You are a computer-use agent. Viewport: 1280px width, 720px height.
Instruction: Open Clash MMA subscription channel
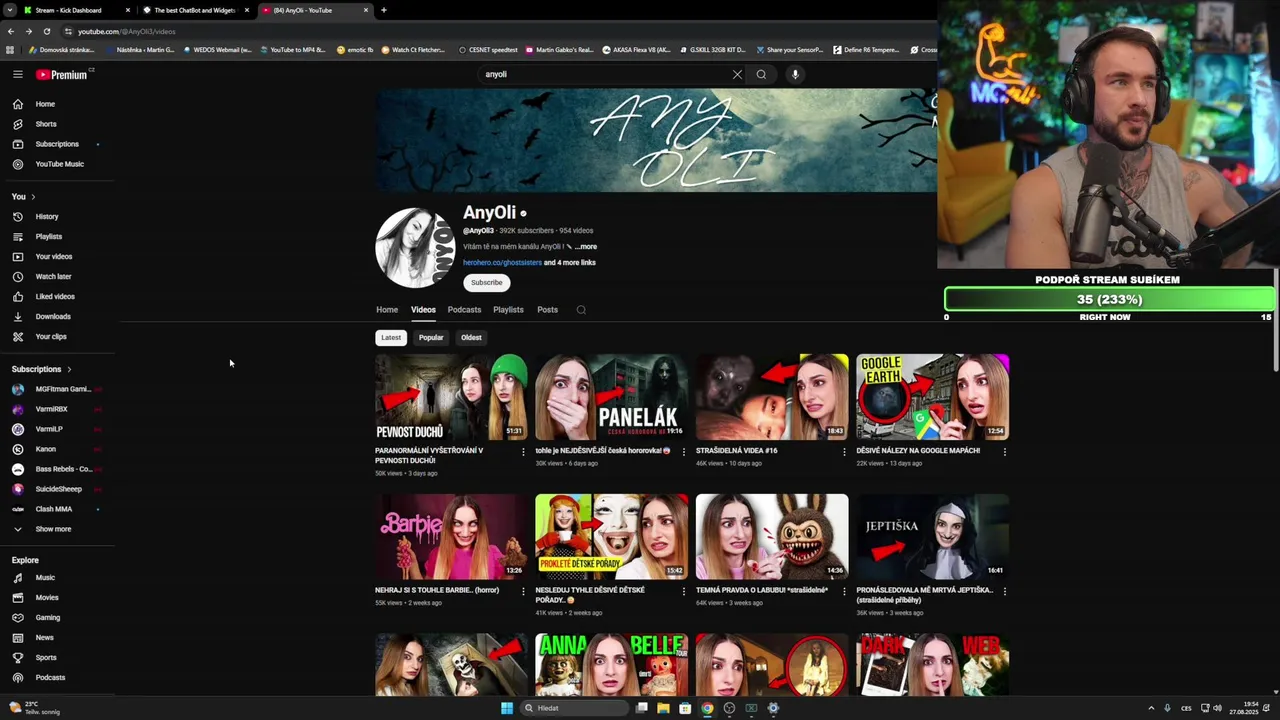55,509
